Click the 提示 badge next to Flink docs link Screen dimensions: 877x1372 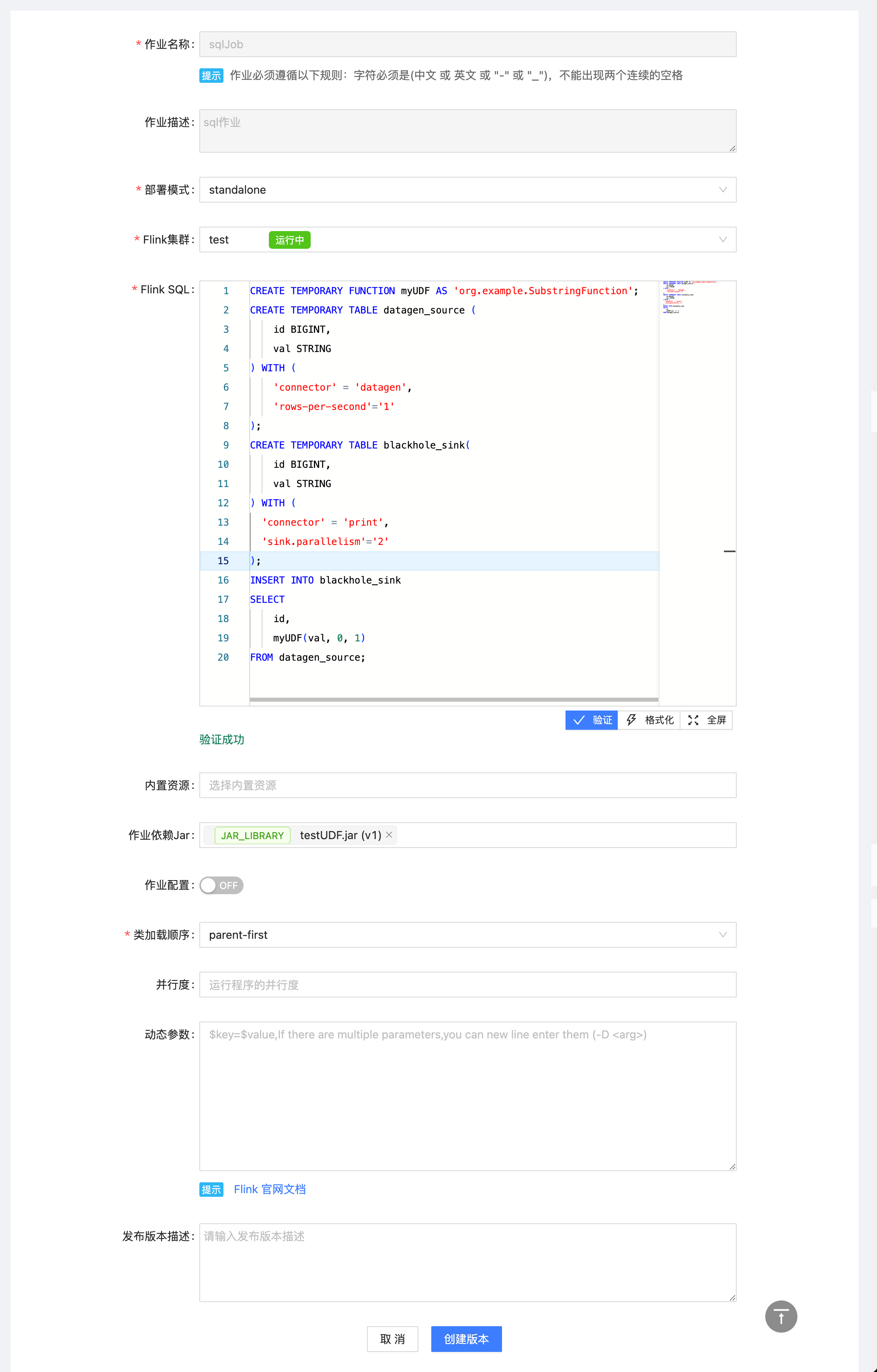pos(211,1189)
